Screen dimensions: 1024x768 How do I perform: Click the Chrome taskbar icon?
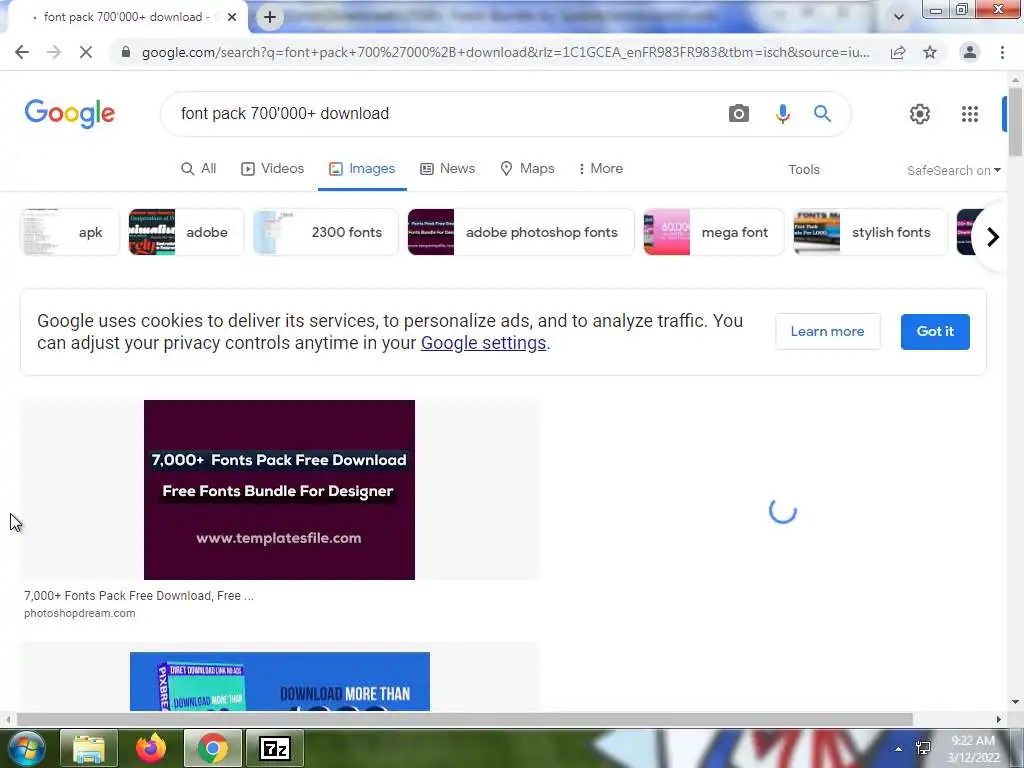click(x=213, y=748)
